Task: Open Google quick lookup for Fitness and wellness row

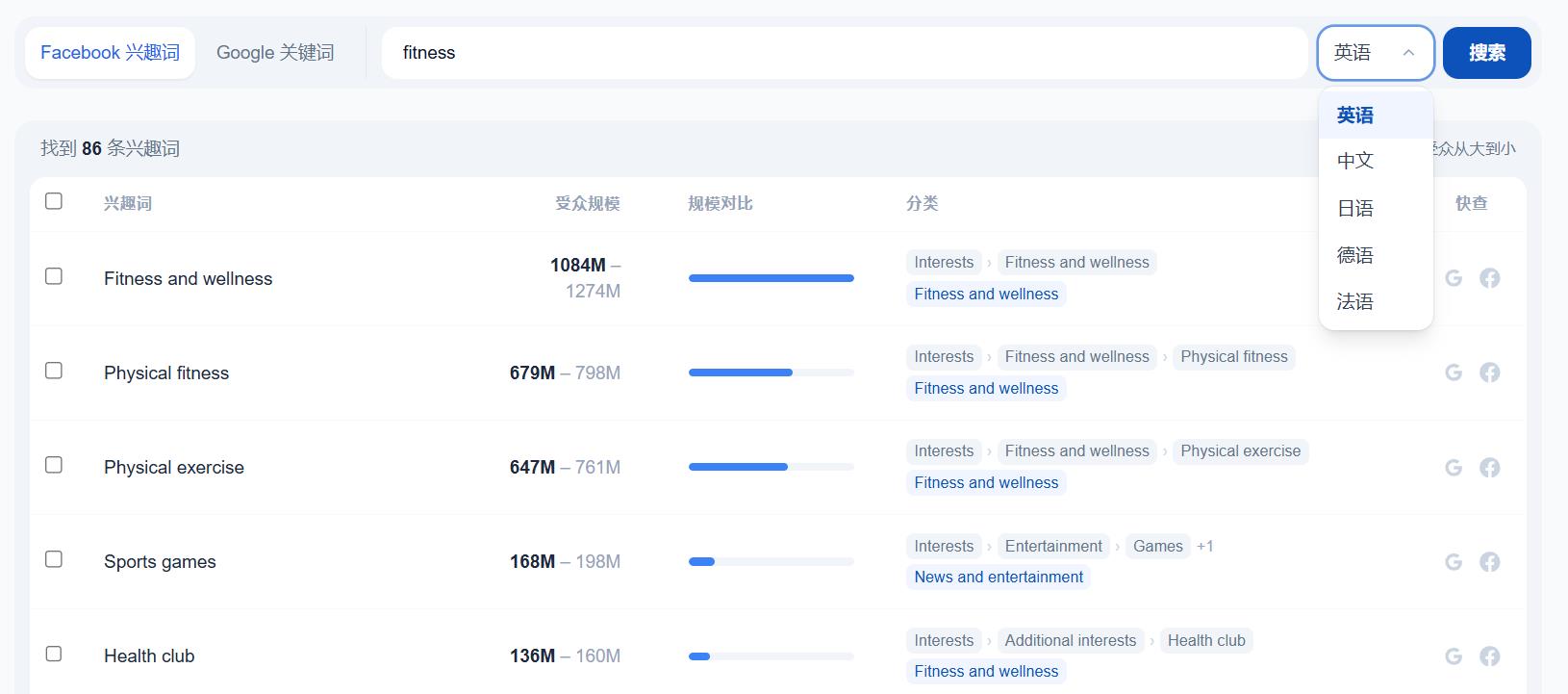Action: (x=1454, y=278)
